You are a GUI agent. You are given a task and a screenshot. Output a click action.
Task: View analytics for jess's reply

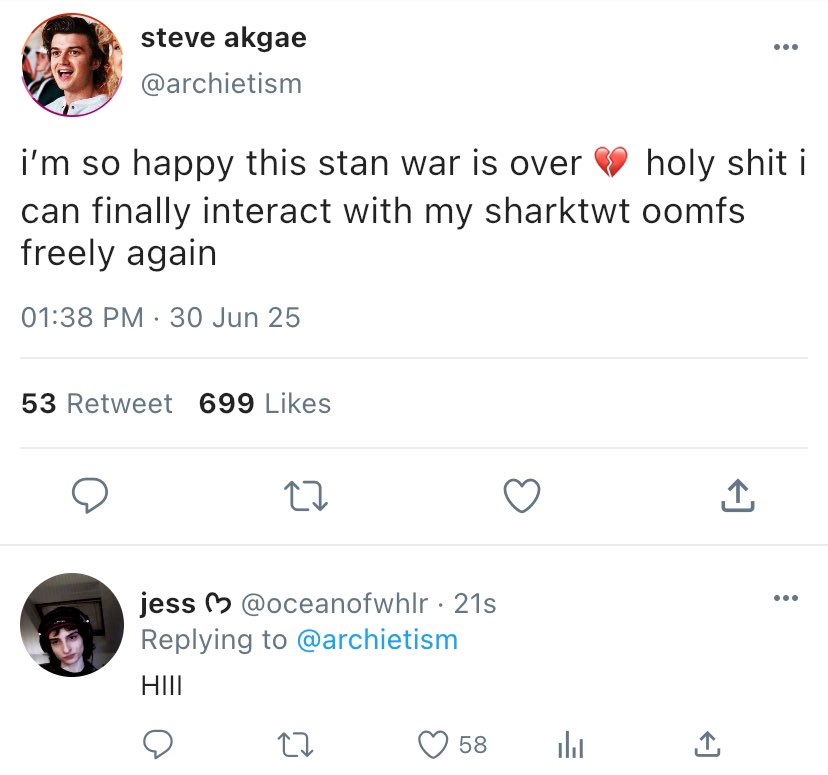tap(568, 744)
